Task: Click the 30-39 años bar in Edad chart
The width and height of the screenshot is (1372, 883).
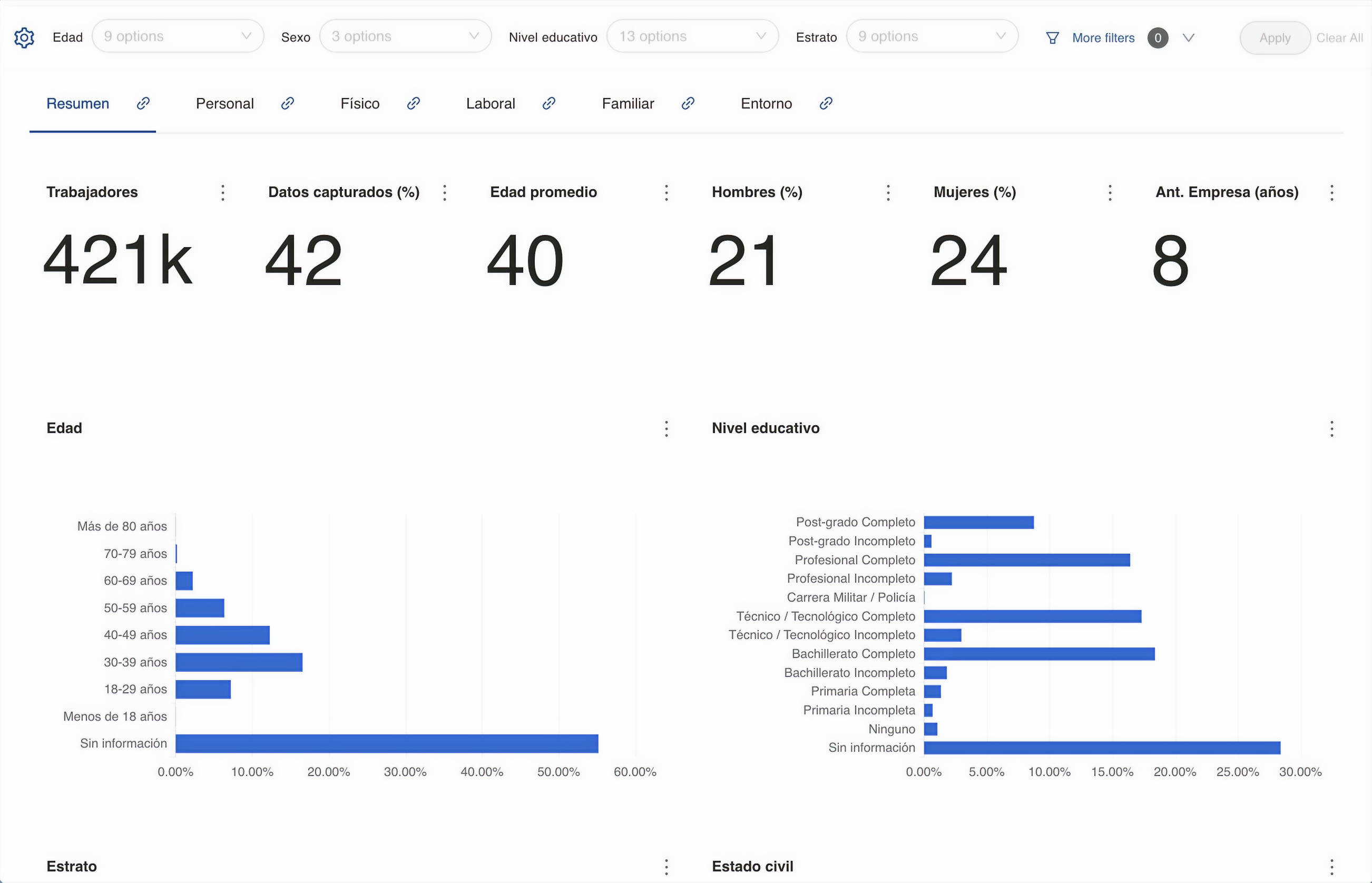Action: 239,662
